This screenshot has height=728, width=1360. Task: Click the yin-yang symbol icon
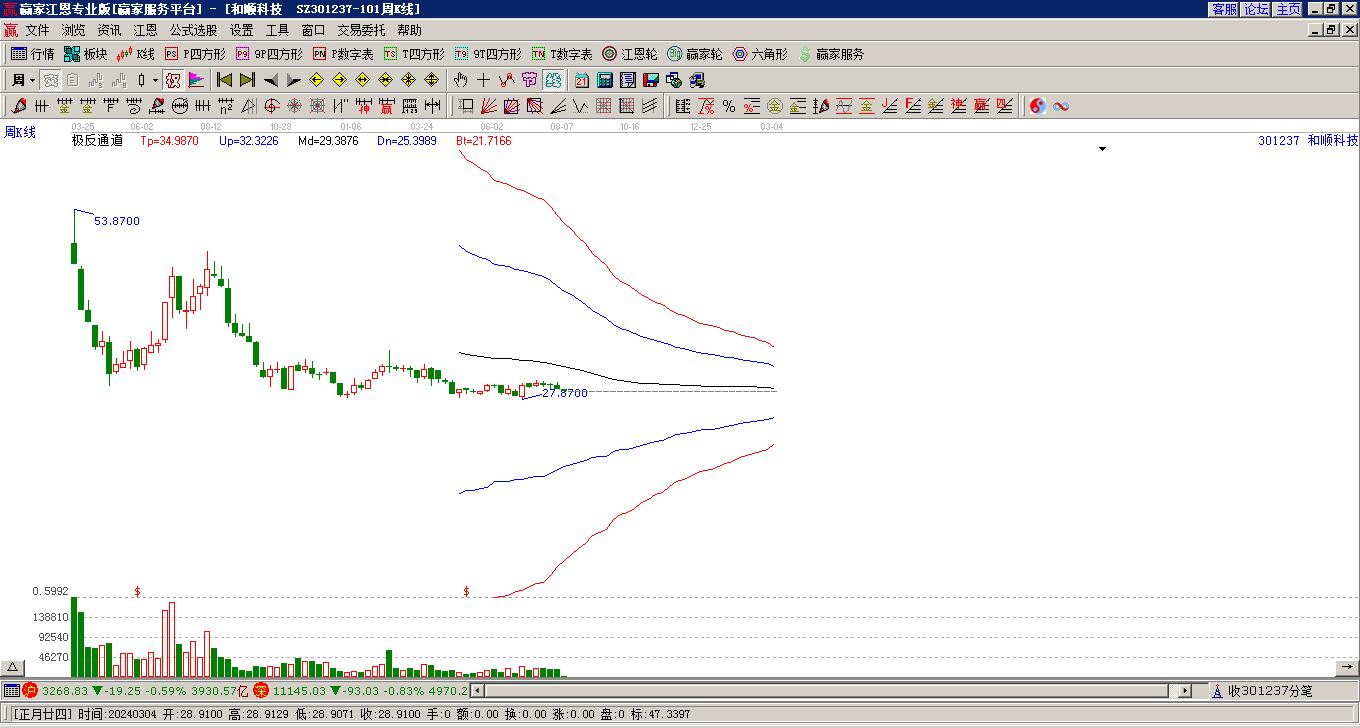(x=1038, y=106)
